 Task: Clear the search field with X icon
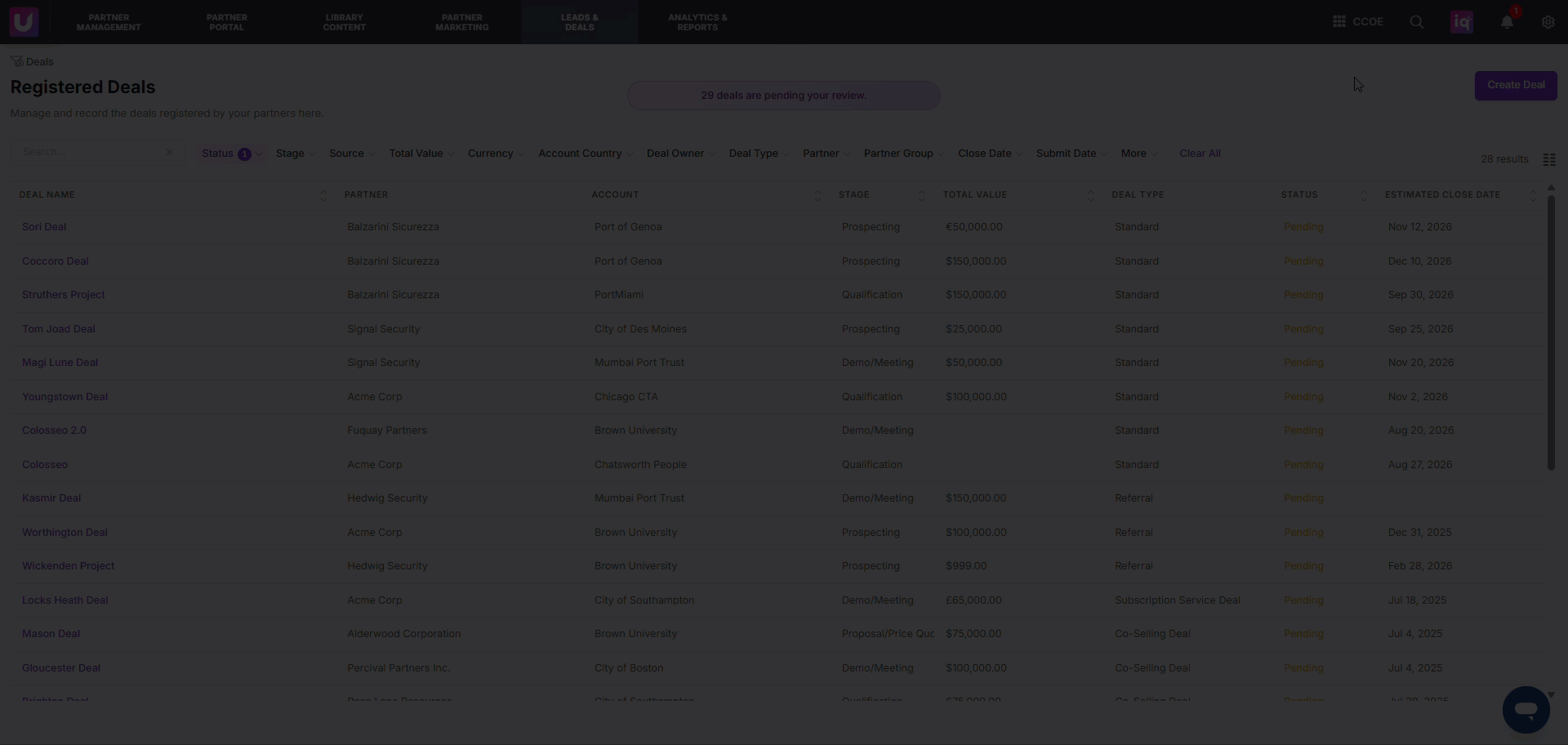(x=170, y=152)
